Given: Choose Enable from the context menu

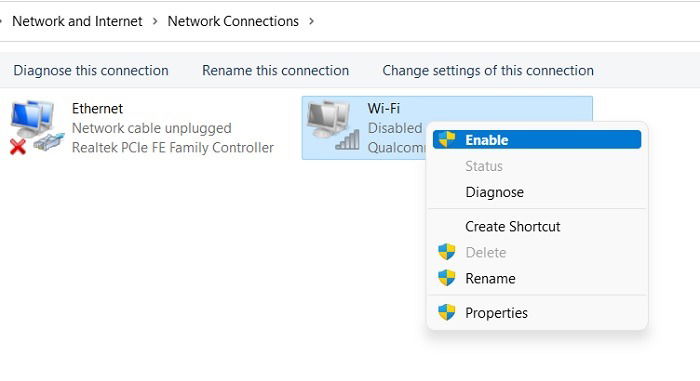Looking at the screenshot, I should (x=537, y=140).
